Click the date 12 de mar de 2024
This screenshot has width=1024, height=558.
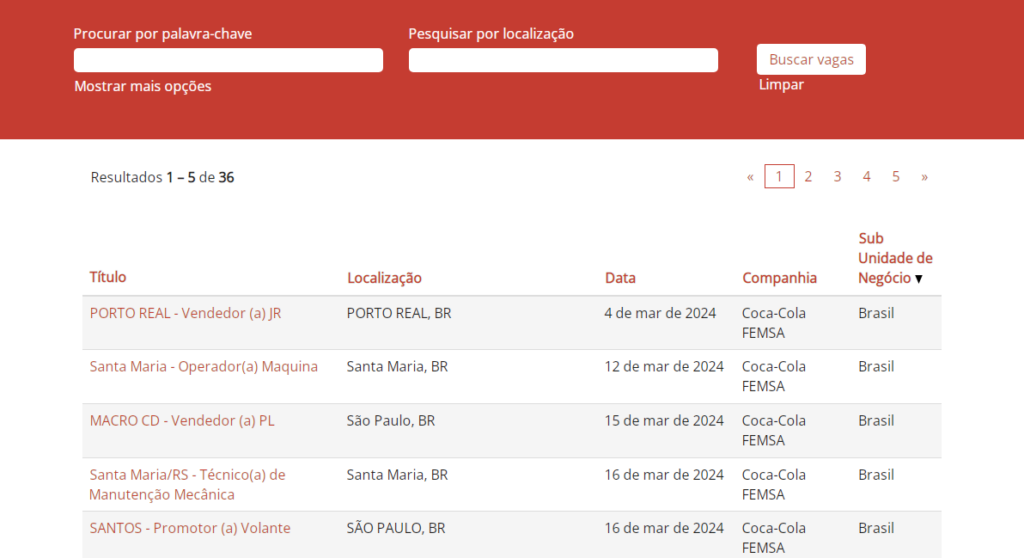(664, 367)
